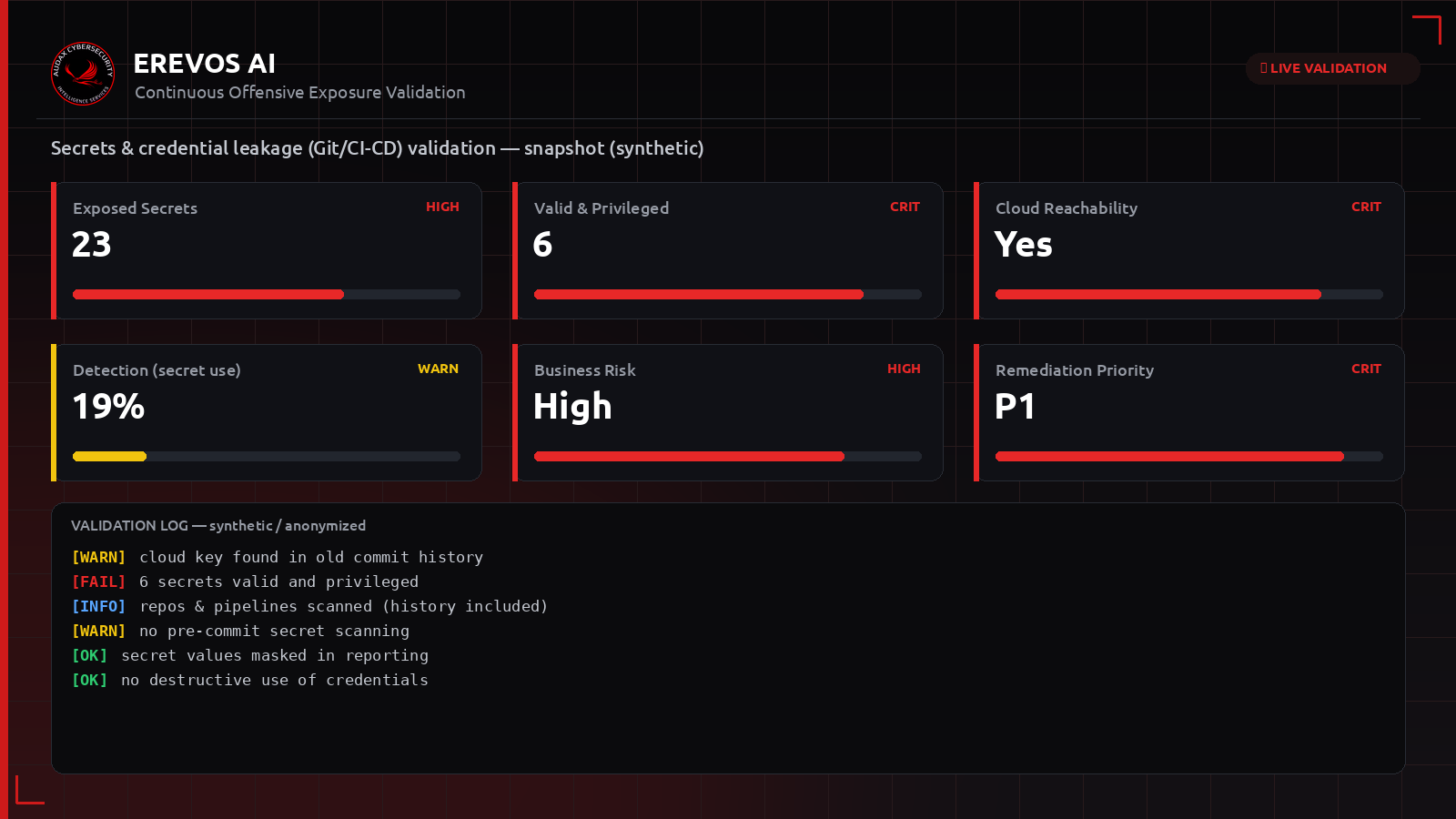The width and height of the screenshot is (1456, 819).
Task: Open the Exposed Secrets card label
Action: point(135,208)
